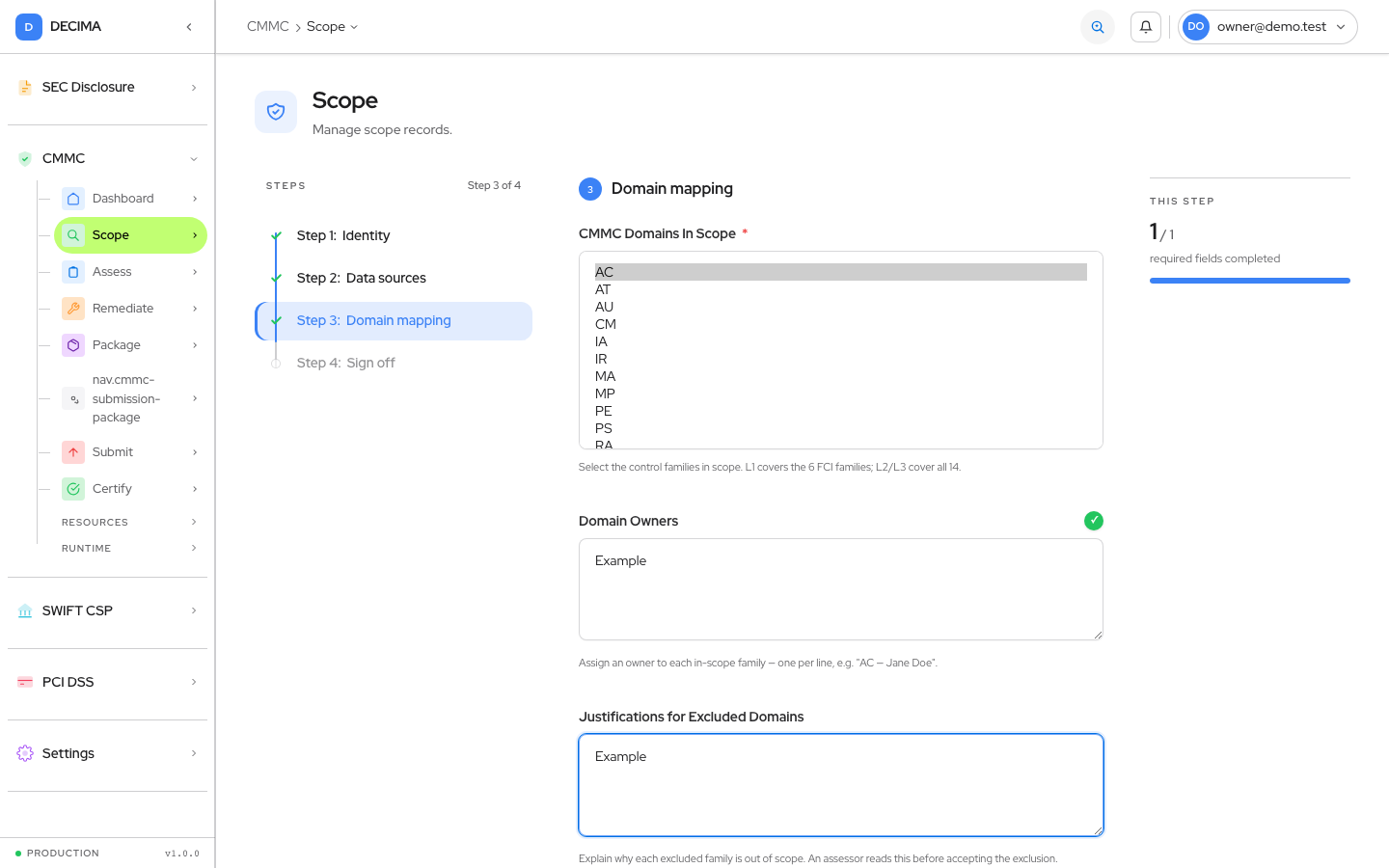Click the Settings gear icon

pyautogui.click(x=25, y=754)
